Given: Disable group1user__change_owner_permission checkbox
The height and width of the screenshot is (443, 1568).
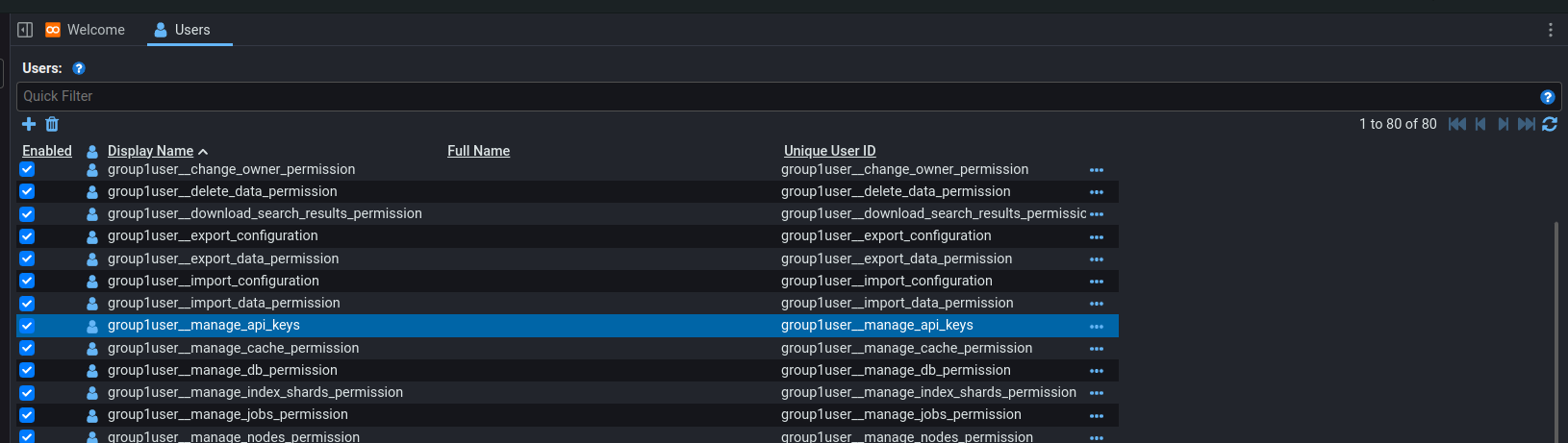Looking at the screenshot, I should 27,169.
